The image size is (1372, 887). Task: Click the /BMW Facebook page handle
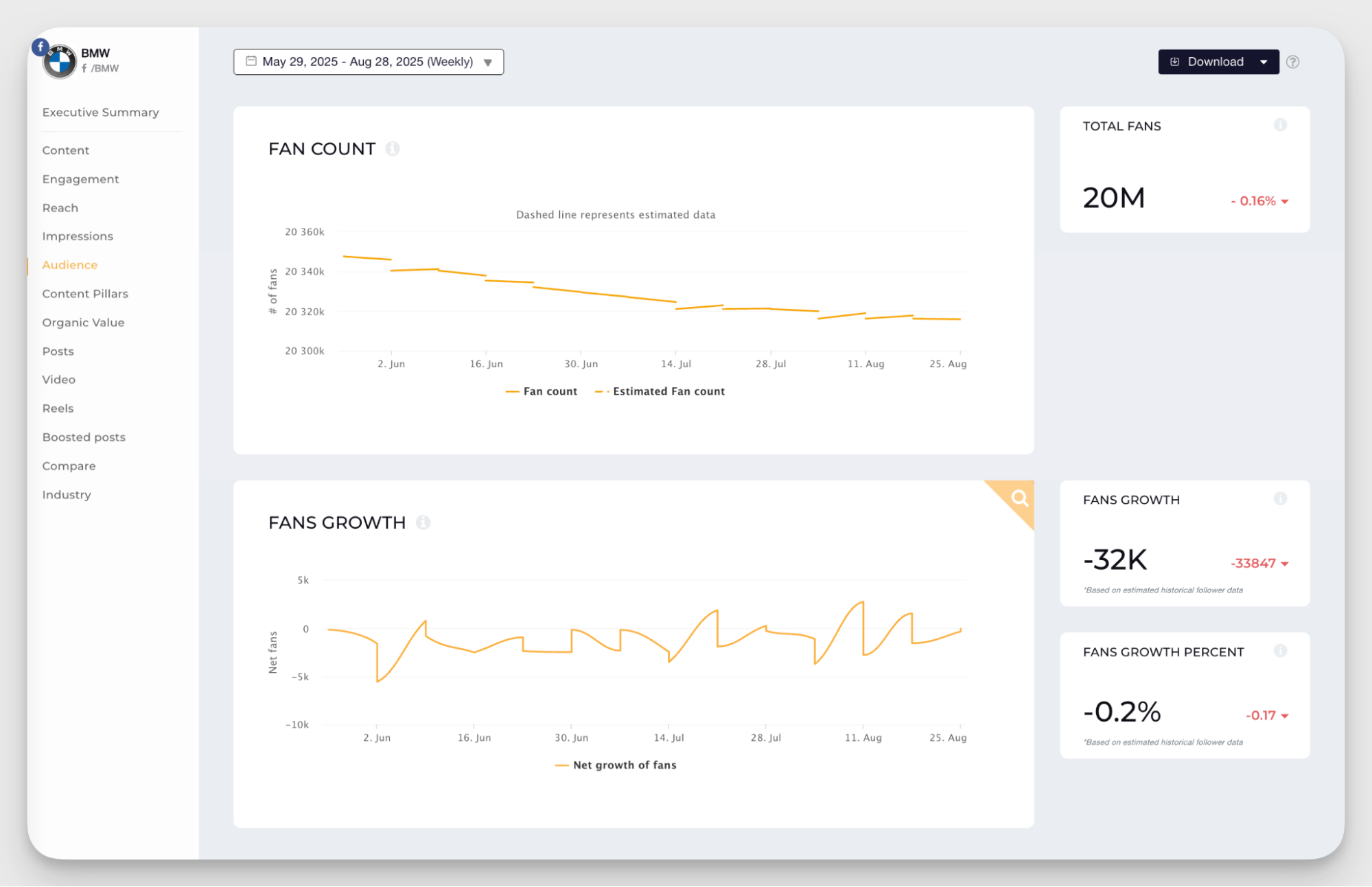[104, 69]
